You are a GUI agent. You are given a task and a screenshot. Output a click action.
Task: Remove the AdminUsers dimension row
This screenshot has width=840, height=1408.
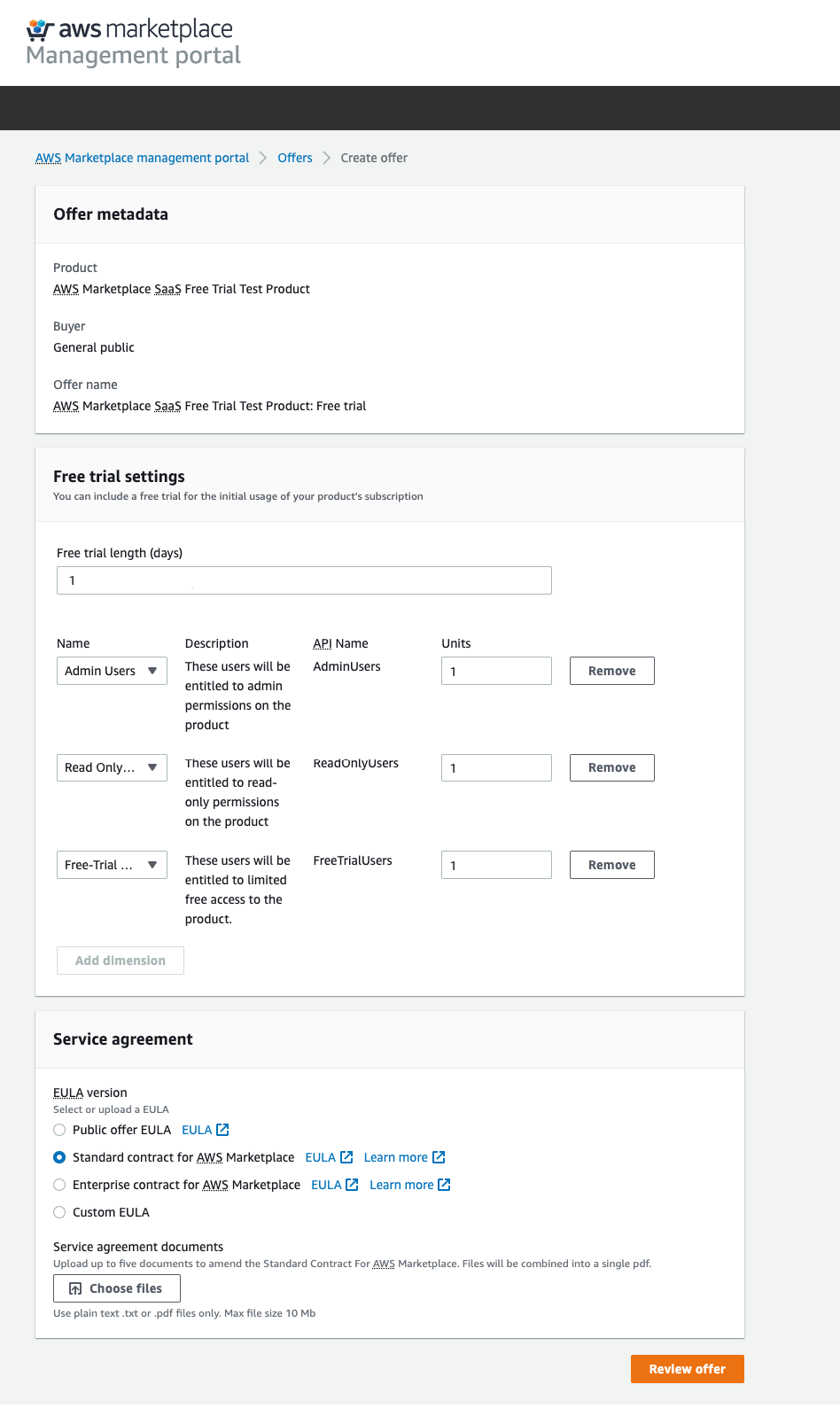tap(611, 671)
